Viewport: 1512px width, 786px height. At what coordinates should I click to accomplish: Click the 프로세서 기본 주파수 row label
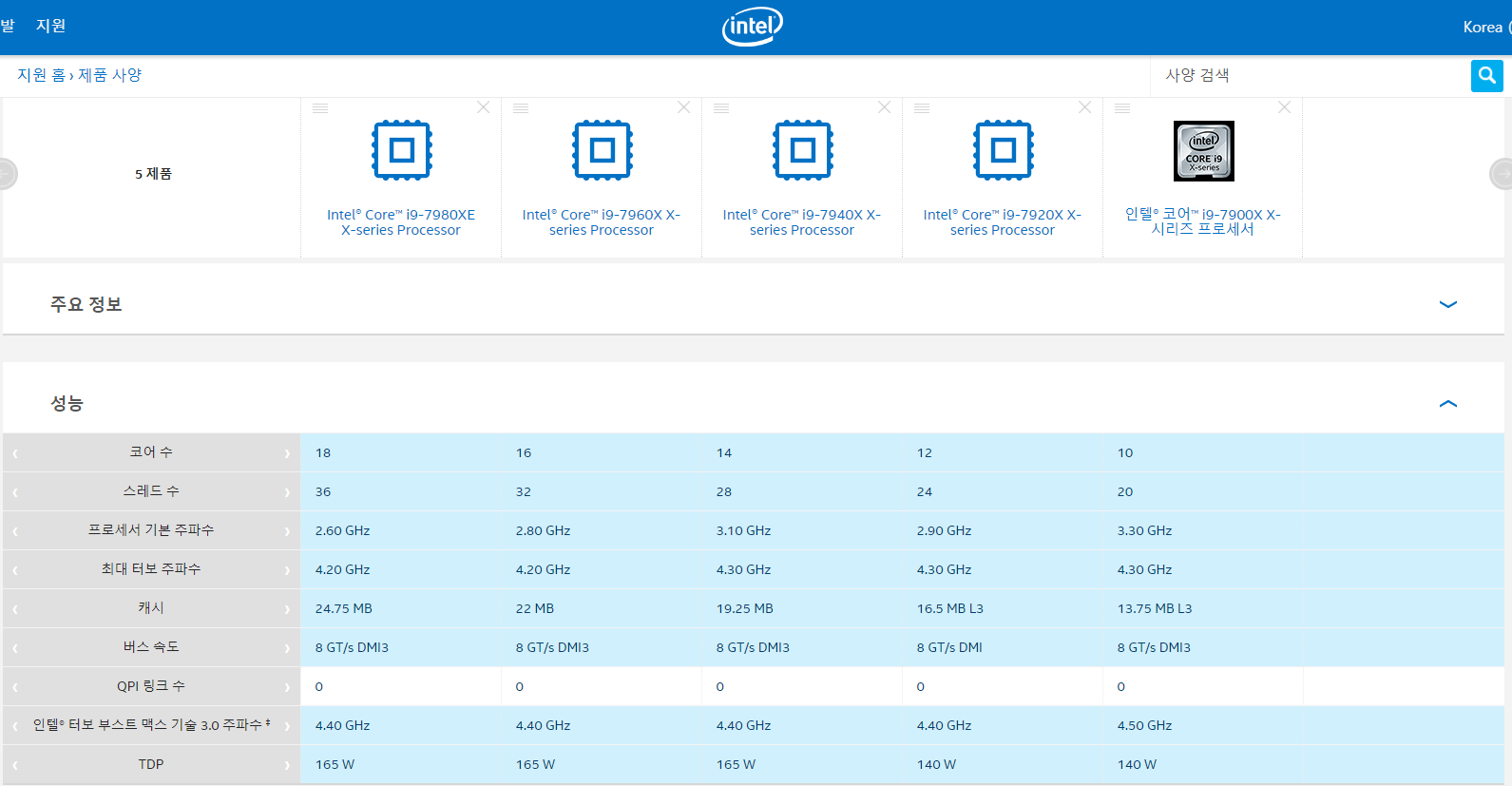[x=151, y=530]
